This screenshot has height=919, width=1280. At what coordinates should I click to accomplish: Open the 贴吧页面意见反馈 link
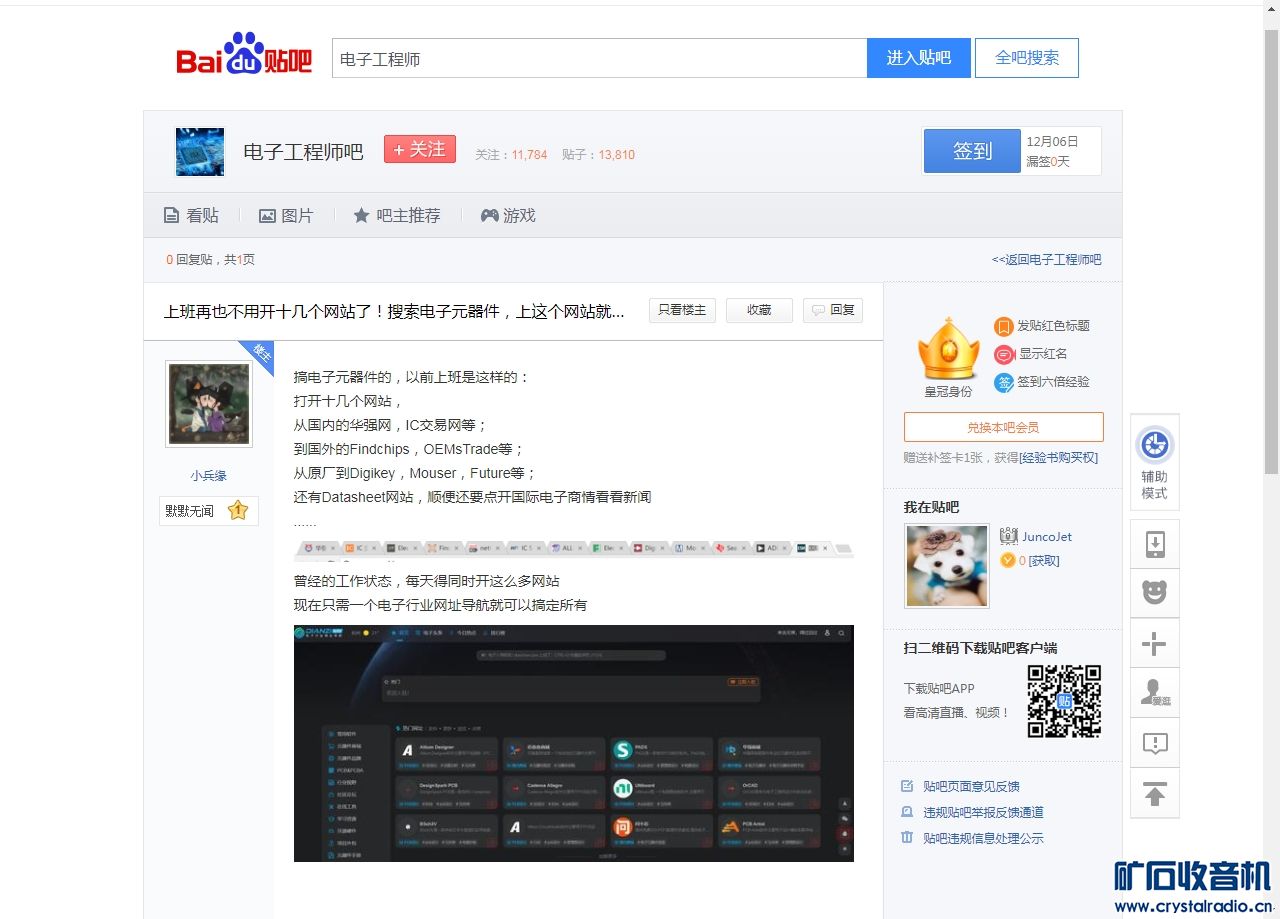click(x=971, y=787)
